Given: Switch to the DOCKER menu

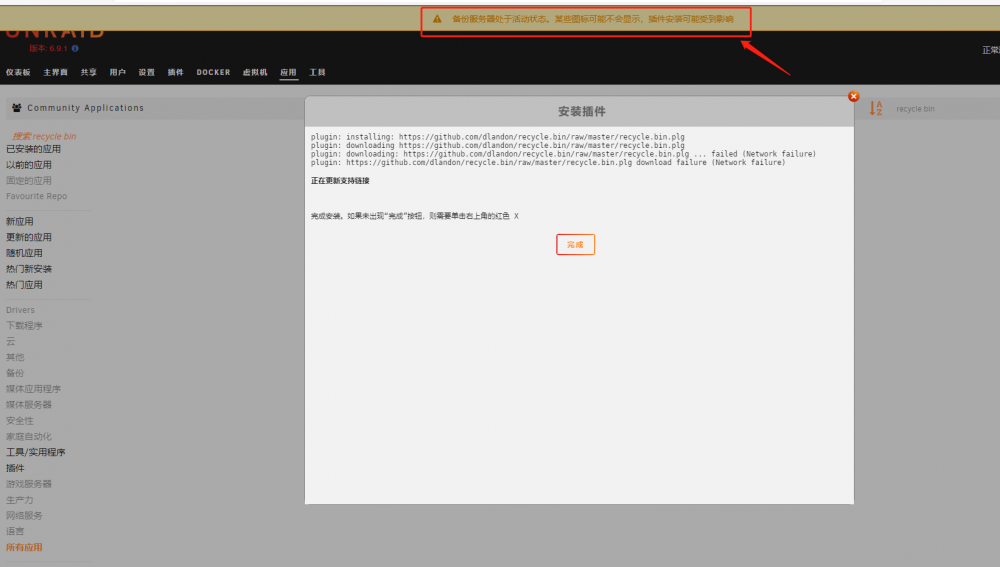Looking at the screenshot, I should [213, 72].
